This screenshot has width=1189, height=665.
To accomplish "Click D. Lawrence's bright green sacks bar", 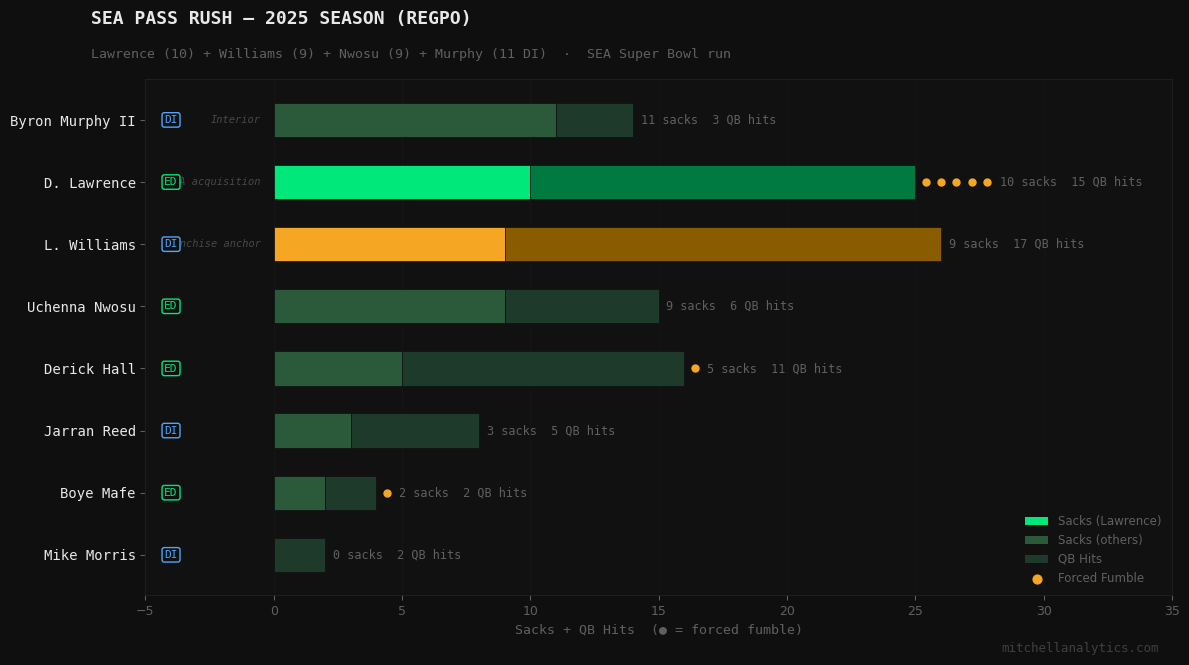I will 402,182.
